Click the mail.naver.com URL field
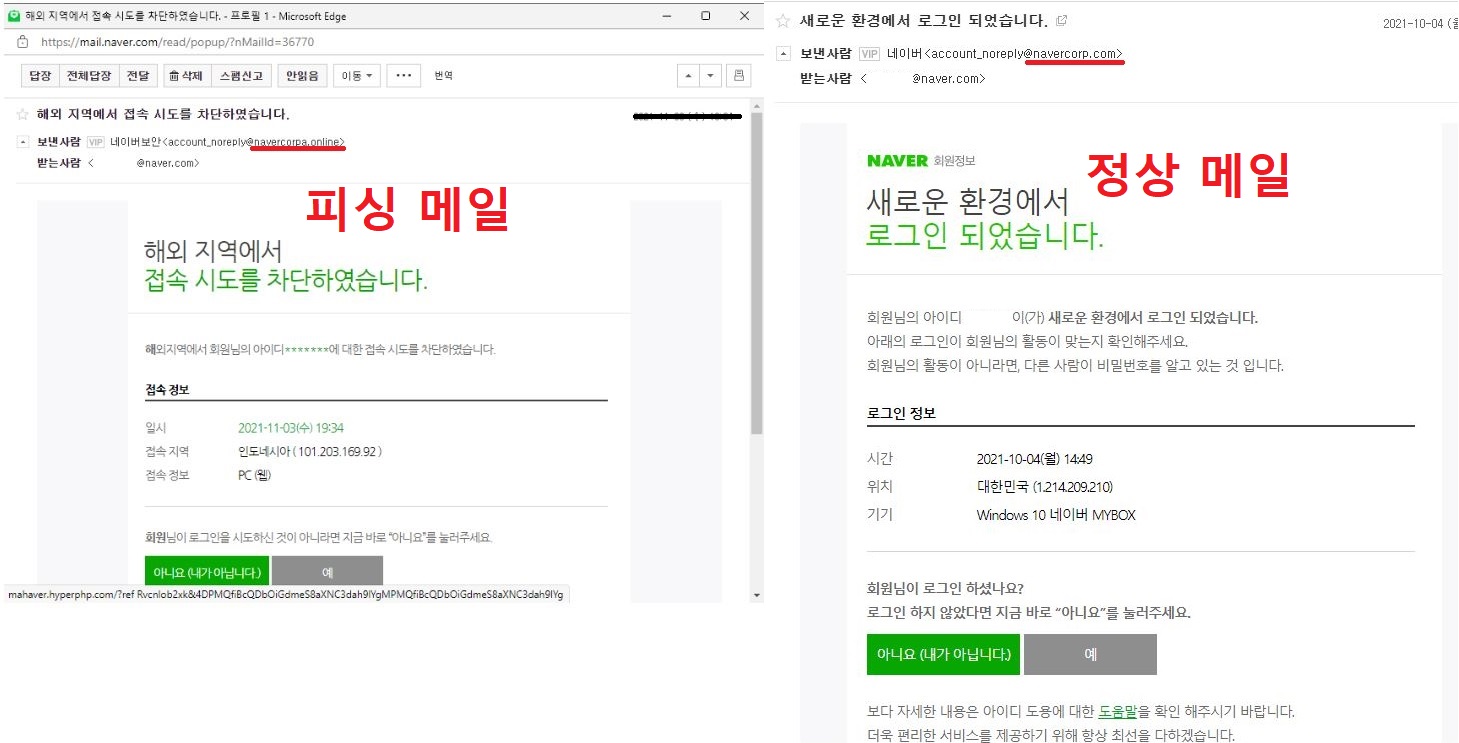 (x=177, y=42)
